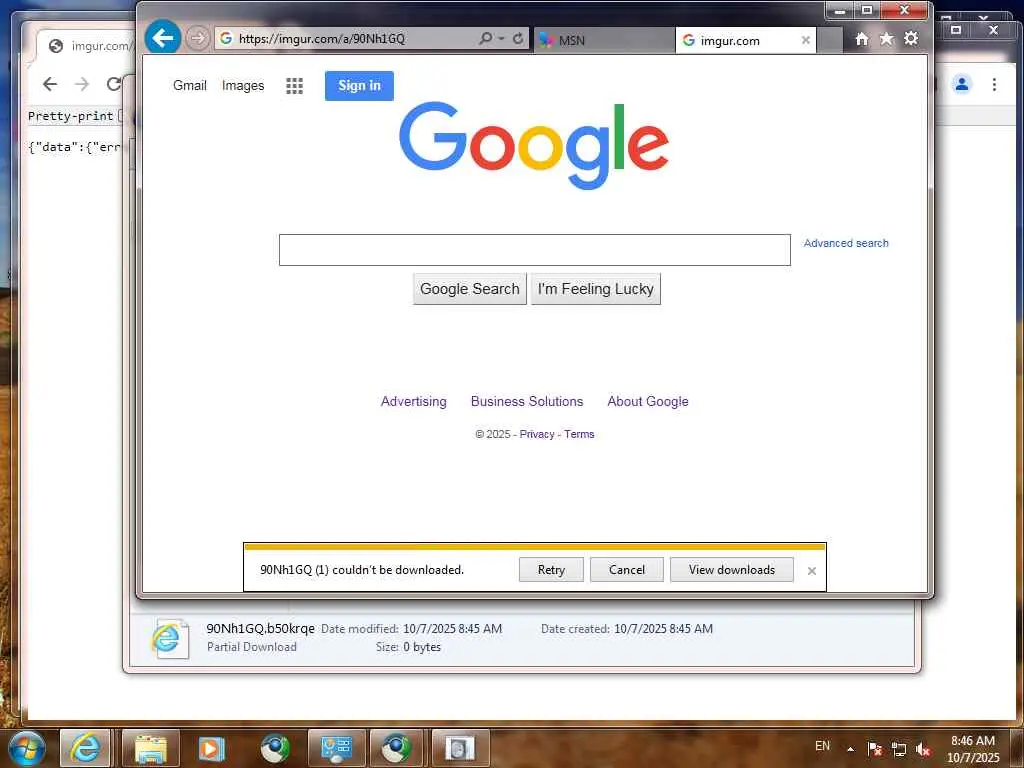Click View downloads button
The height and width of the screenshot is (768, 1024).
click(731, 569)
